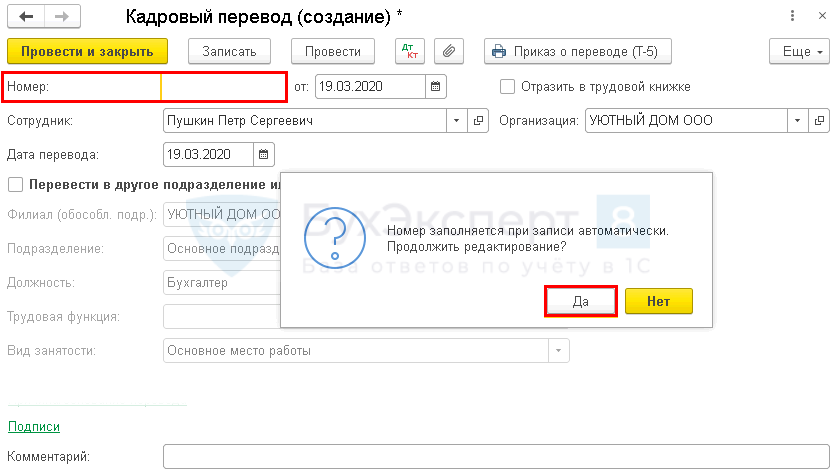Expand the Вид занятости dropdown arrow

(x=557, y=351)
